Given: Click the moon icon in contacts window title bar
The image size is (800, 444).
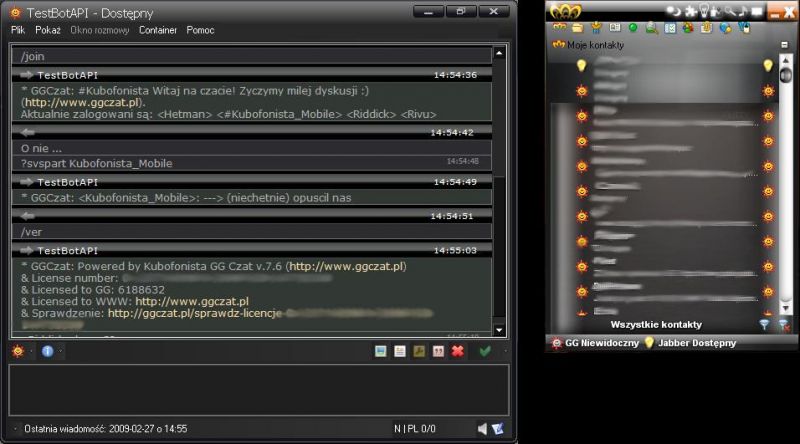Looking at the screenshot, I should (x=673, y=11).
